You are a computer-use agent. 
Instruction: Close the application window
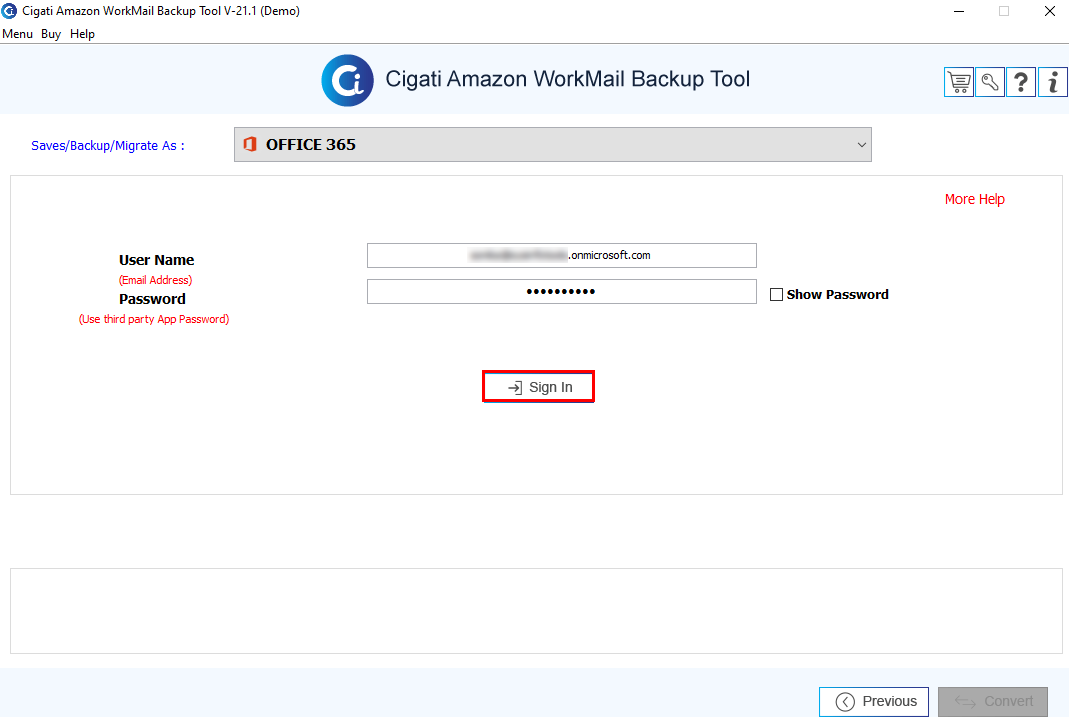pyautogui.click(x=1050, y=11)
